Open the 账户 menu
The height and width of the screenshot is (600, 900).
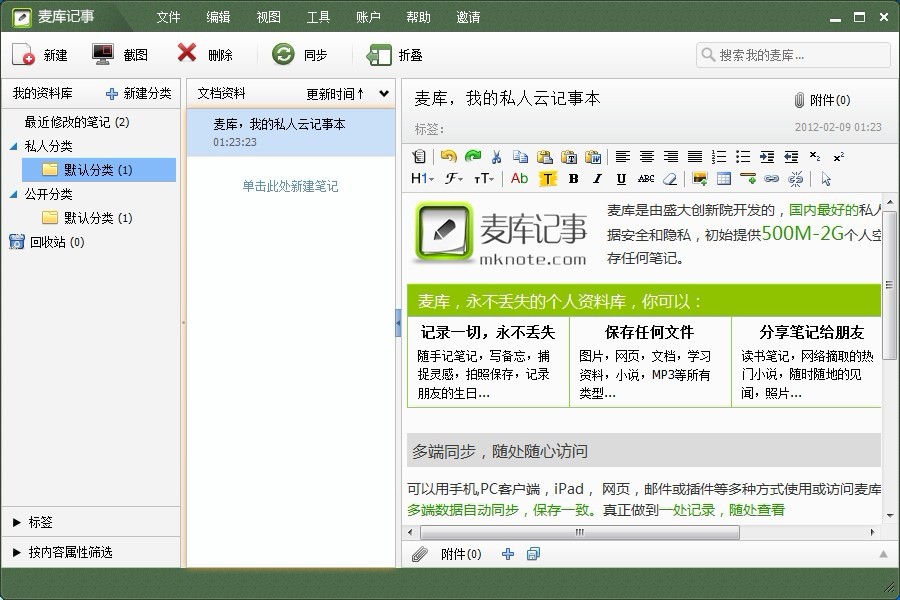(368, 17)
